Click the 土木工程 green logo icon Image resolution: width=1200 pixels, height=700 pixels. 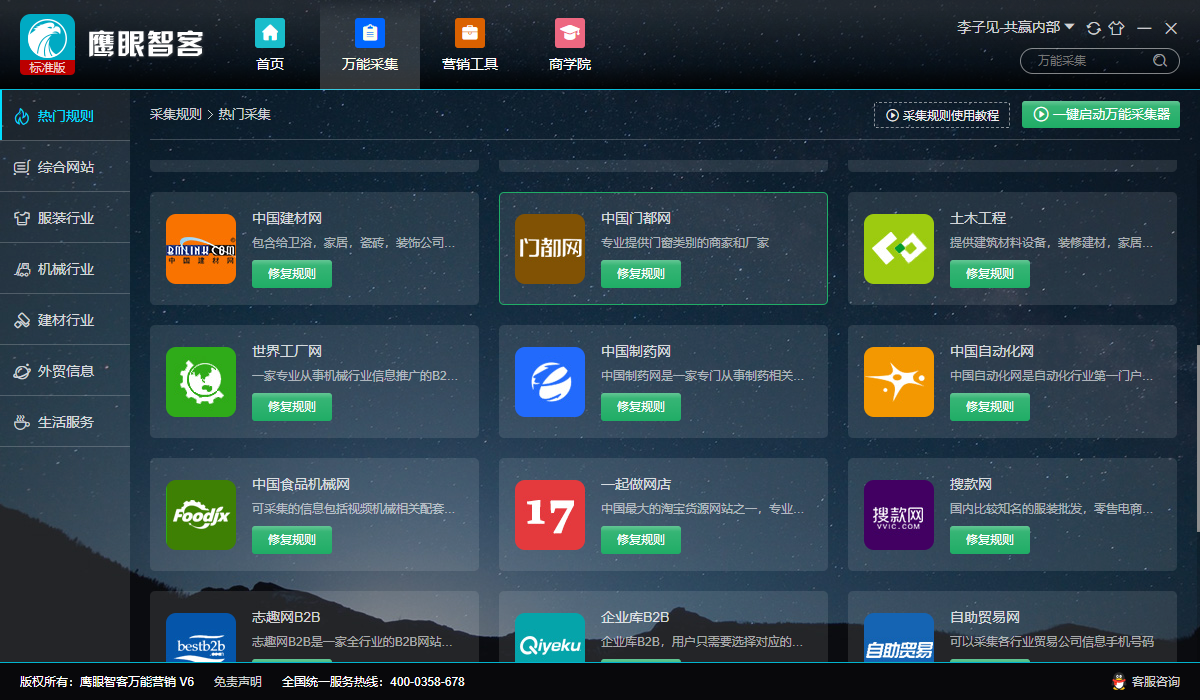pyautogui.click(x=899, y=248)
